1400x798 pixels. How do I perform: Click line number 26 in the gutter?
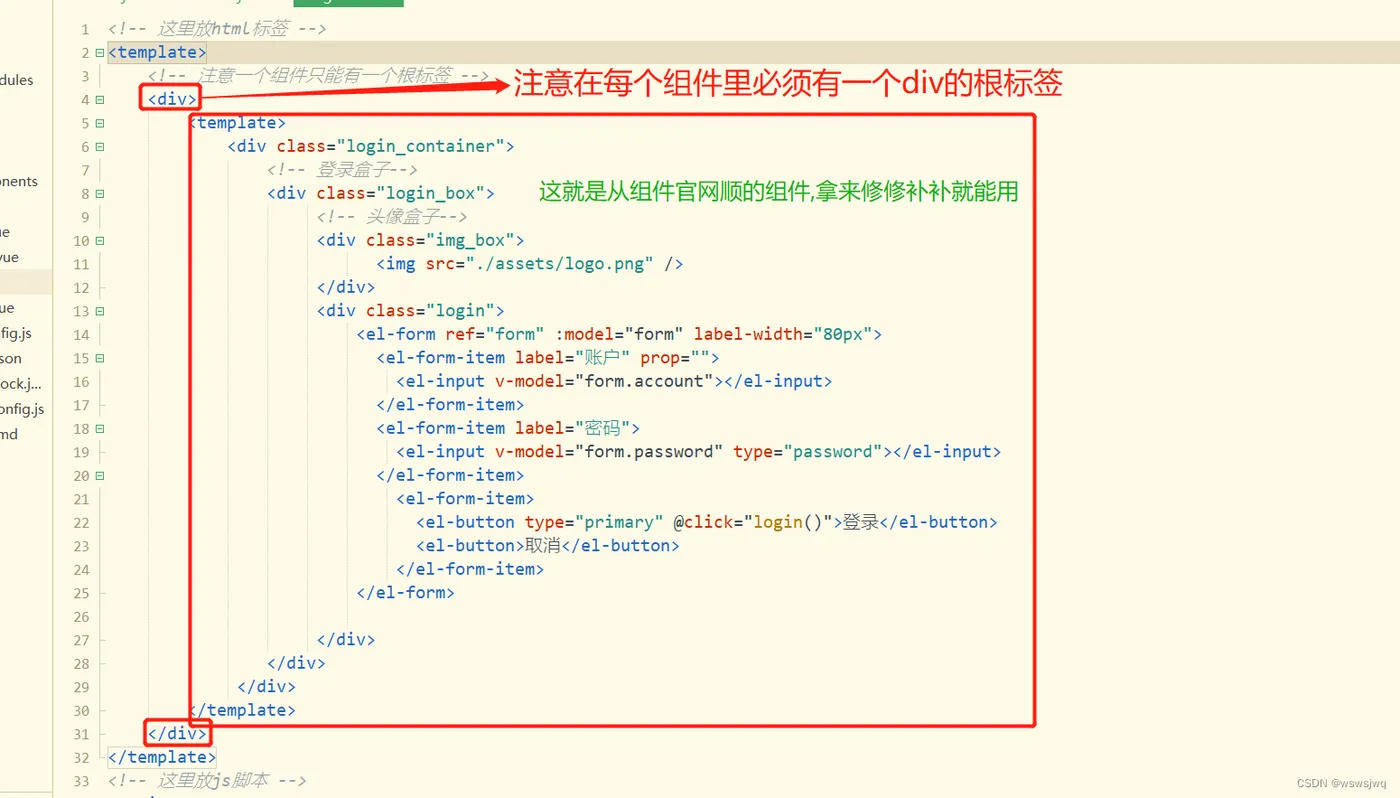[x=81, y=616]
